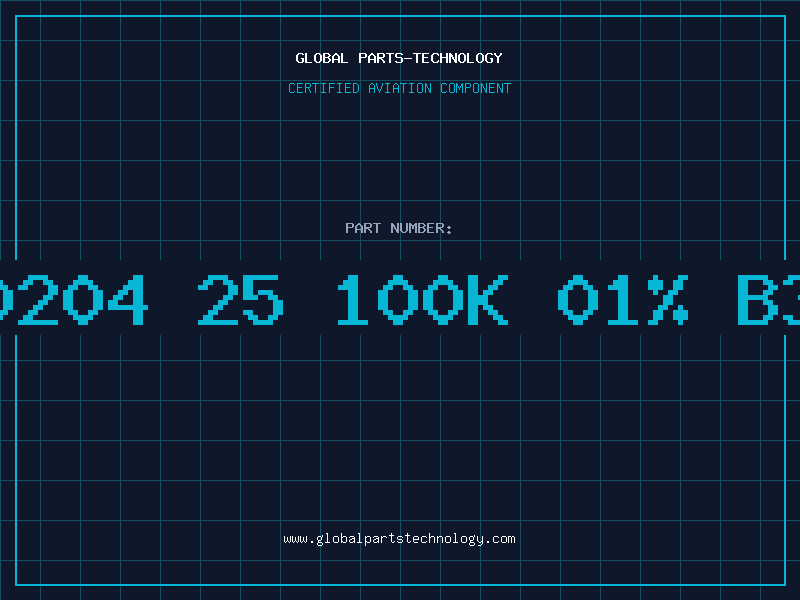Viewport: 800px width, 600px height.
Task: Click the .com ending of the website address
Action: pyautogui.click(x=499, y=539)
